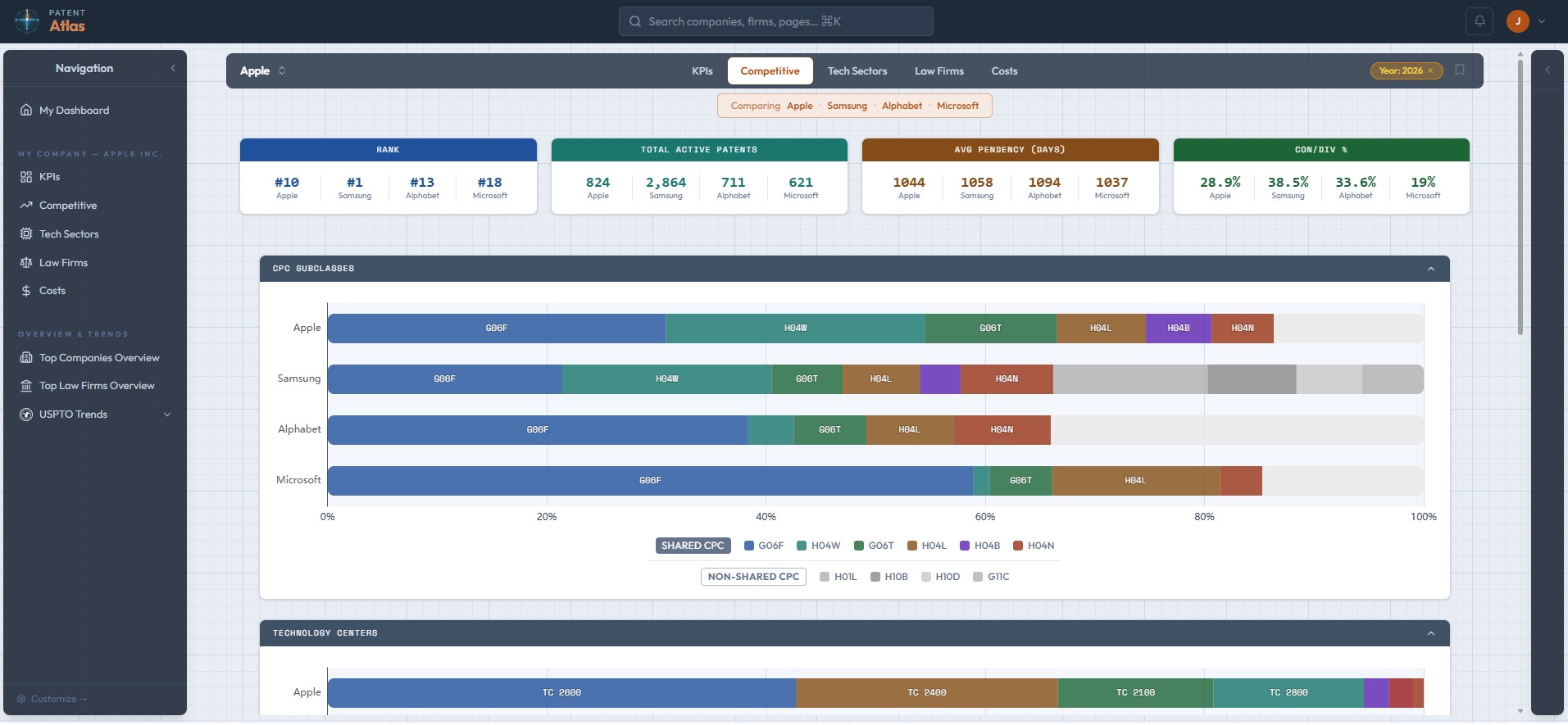
Task: Click the My Dashboard home icon
Action: [26, 110]
